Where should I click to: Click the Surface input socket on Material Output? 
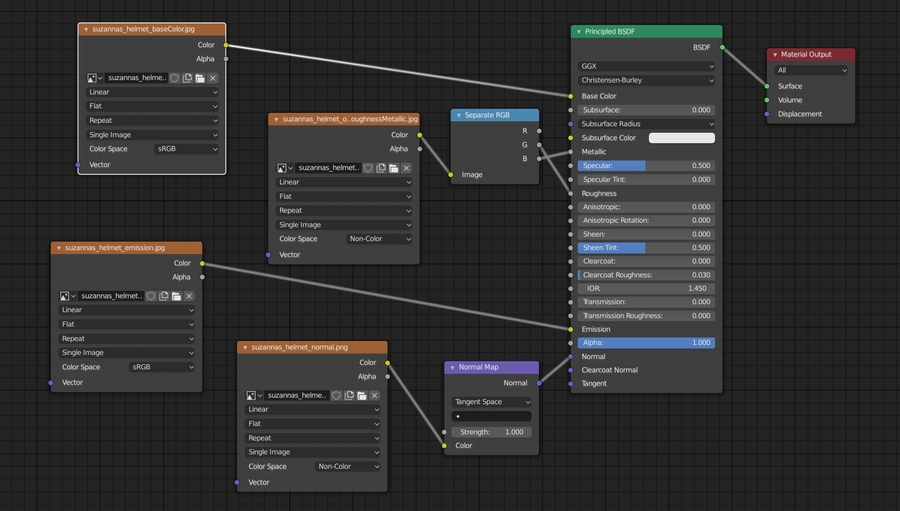[767, 86]
